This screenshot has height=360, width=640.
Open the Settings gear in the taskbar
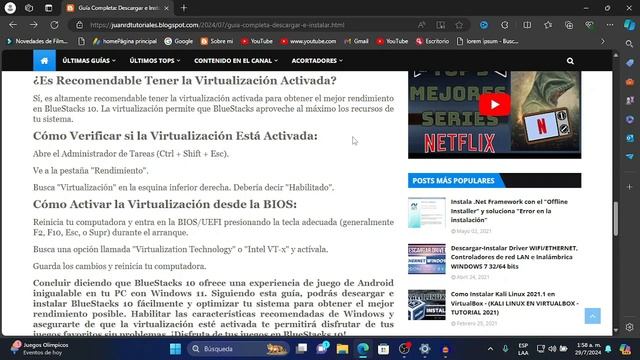click(x=424, y=349)
